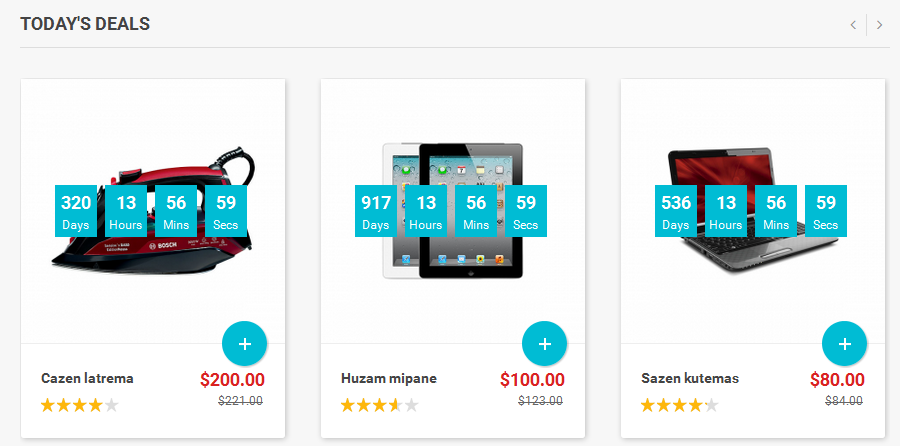This screenshot has width=900, height=446.
Task: Click the $200.00 sale price
Action: [x=232, y=379]
